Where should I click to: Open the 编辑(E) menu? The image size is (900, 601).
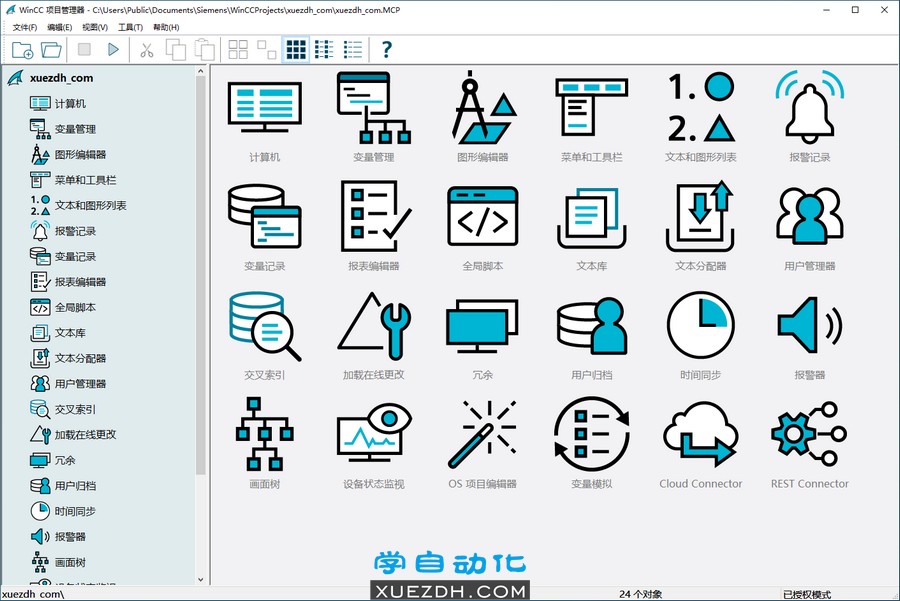60,27
